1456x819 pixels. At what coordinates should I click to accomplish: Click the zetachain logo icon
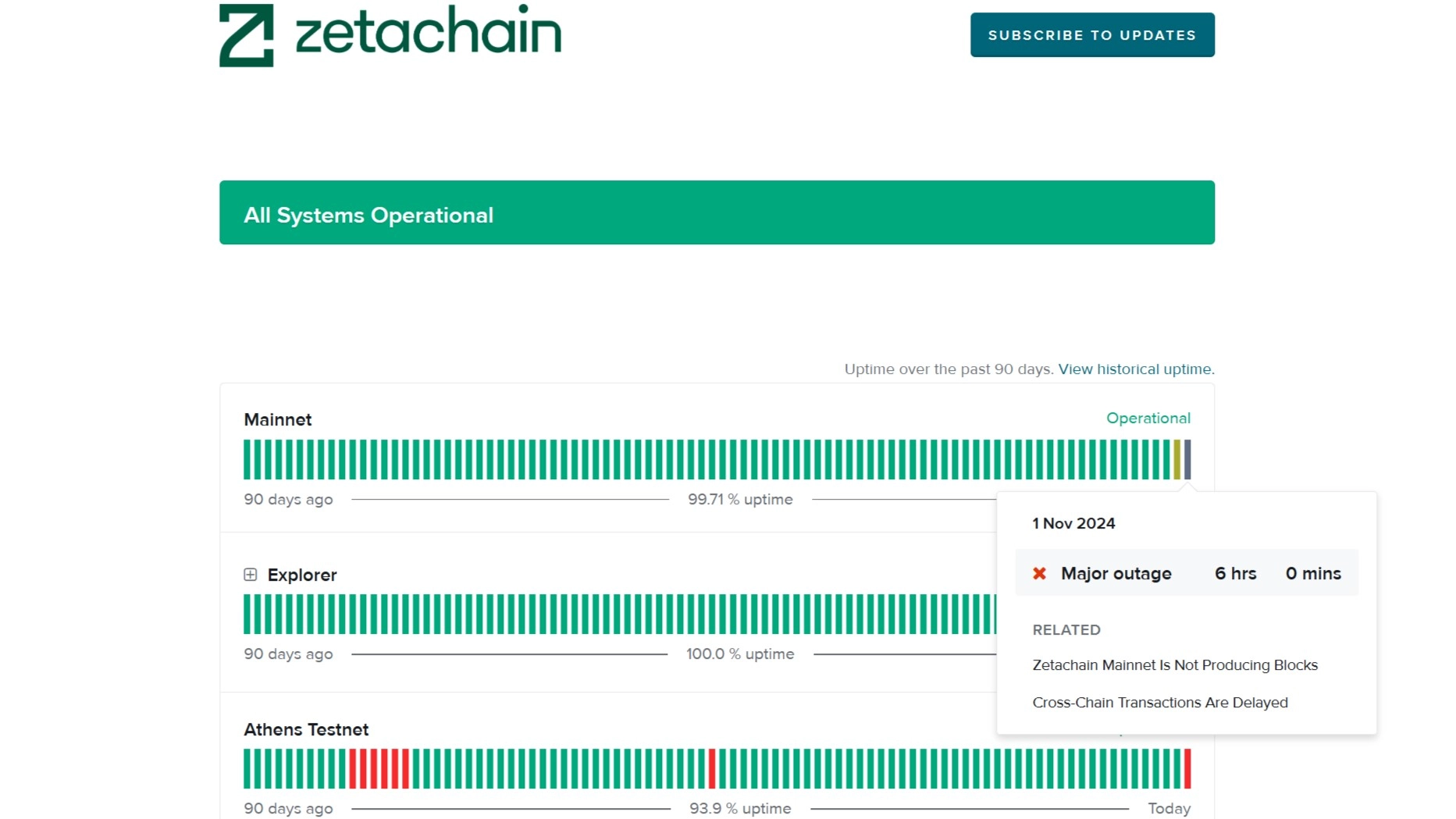[246, 33]
